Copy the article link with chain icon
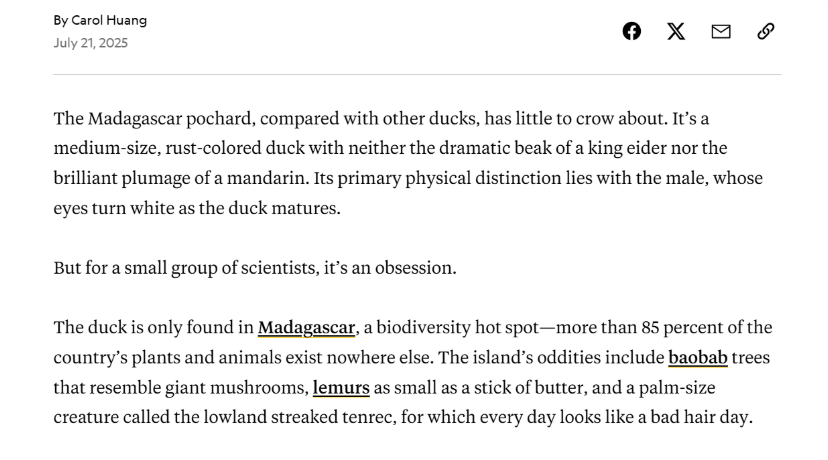 click(x=766, y=31)
